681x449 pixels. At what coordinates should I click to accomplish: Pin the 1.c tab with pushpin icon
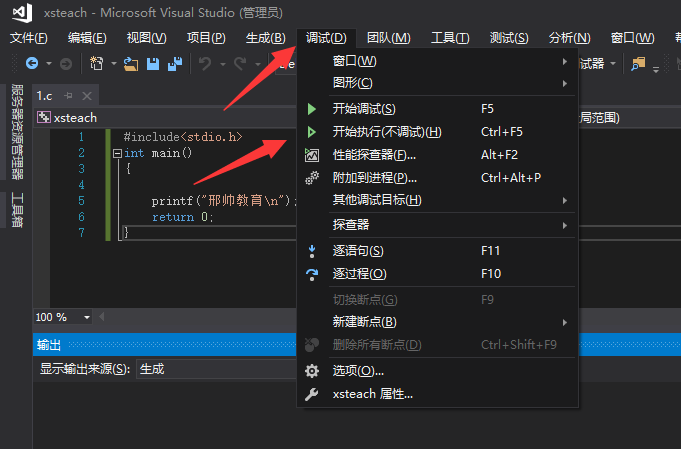(69, 96)
